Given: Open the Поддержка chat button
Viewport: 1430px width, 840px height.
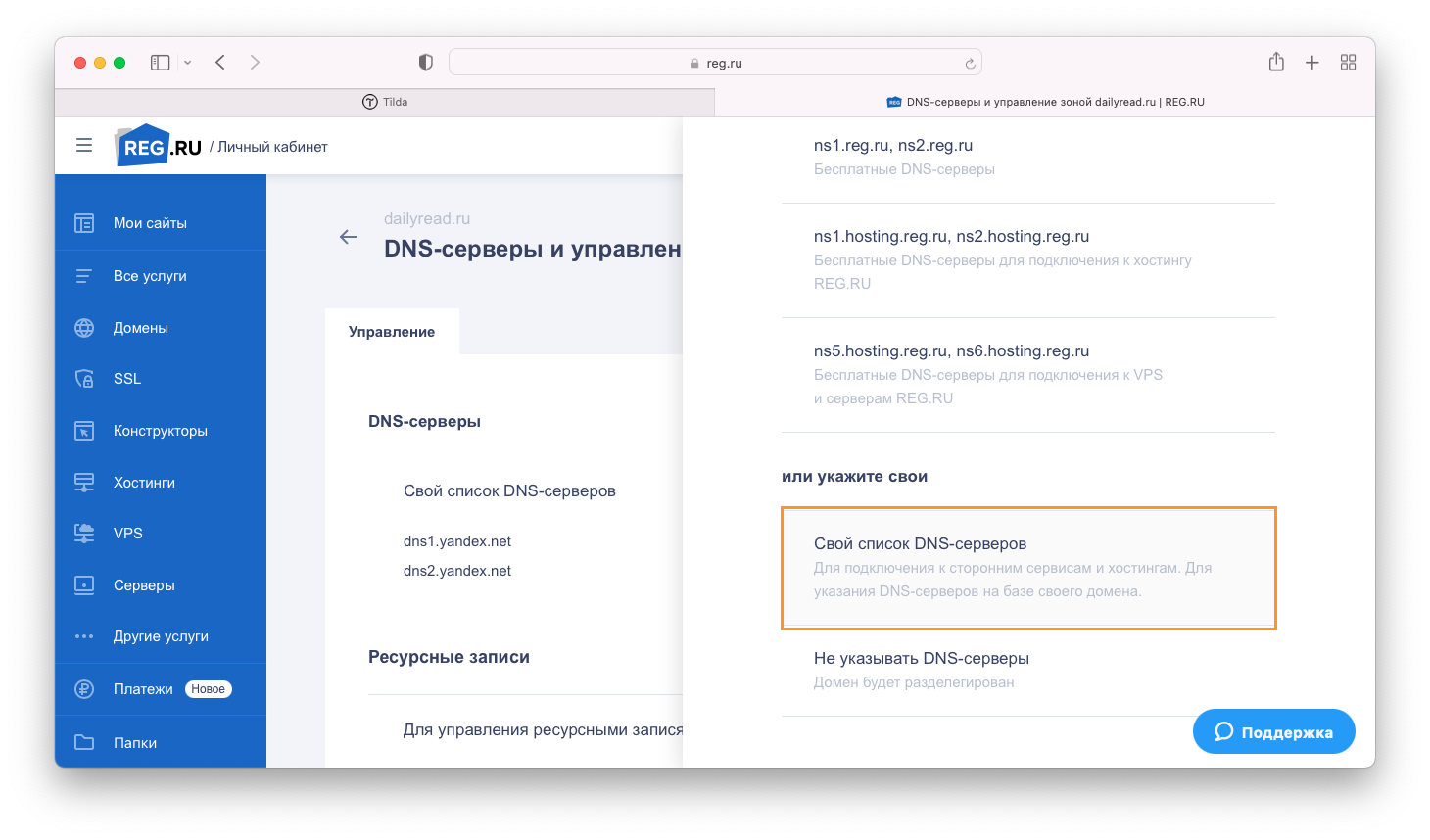Looking at the screenshot, I should (1274, 731).
